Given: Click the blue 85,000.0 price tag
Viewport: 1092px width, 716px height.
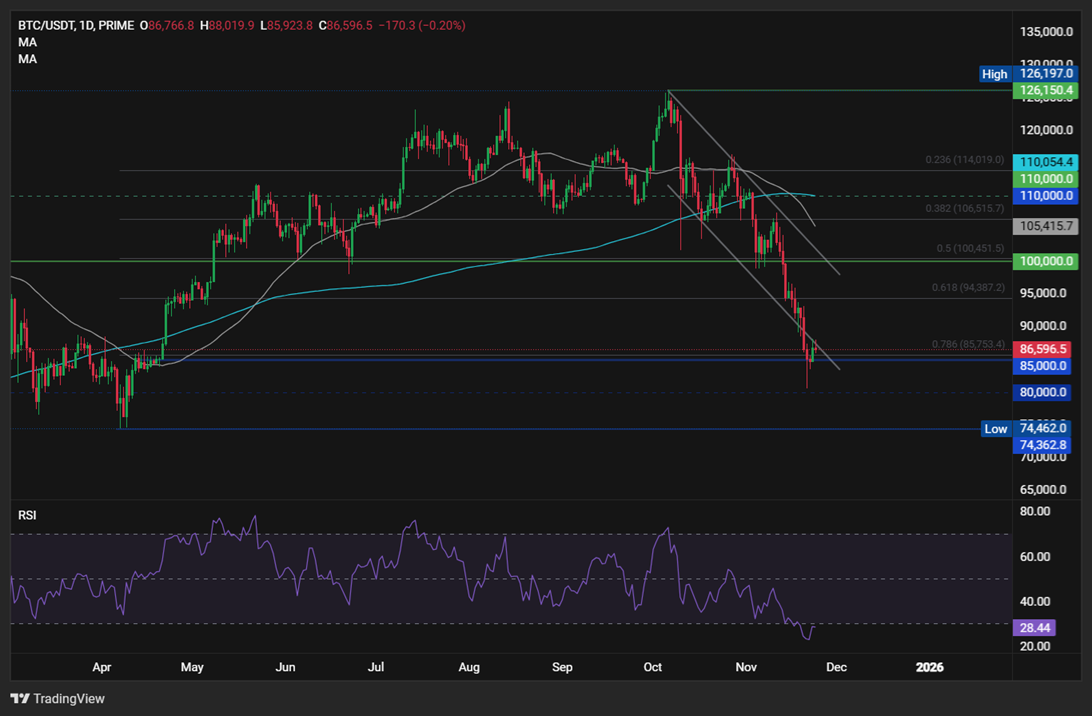Looking at the screenshot, I should coord(1043,364).
